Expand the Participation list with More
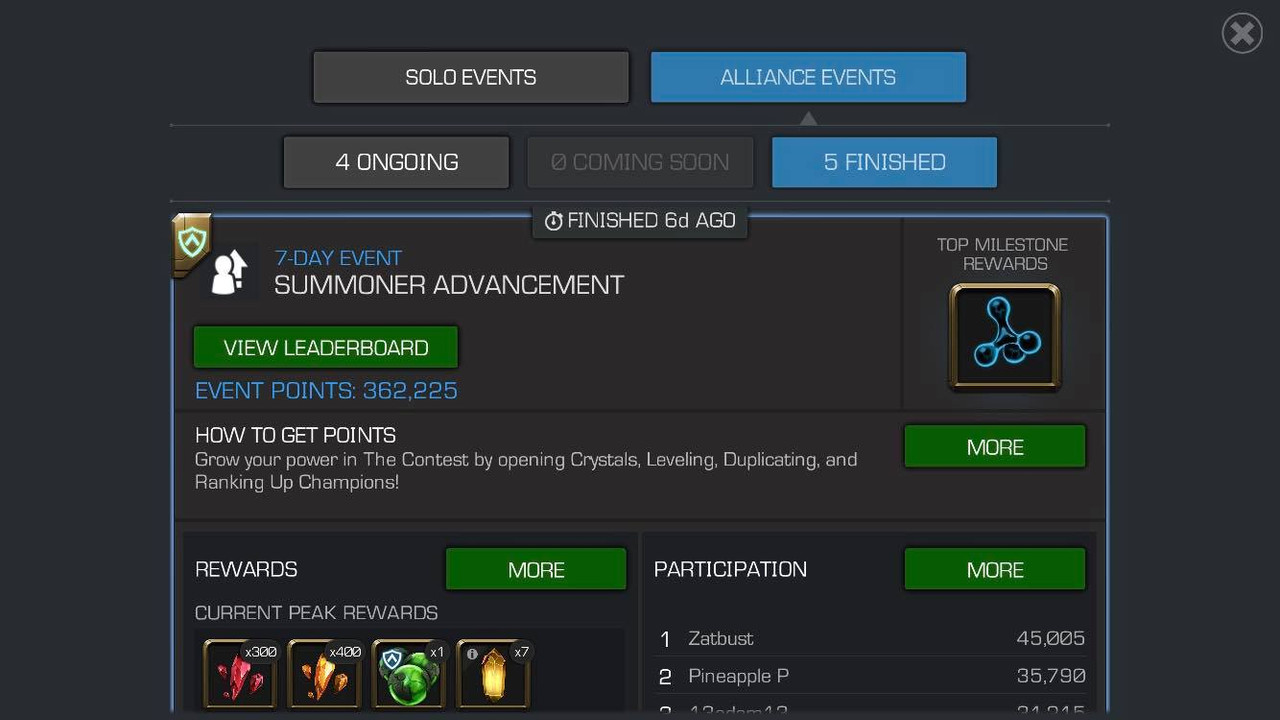 [x=995, y=569]
